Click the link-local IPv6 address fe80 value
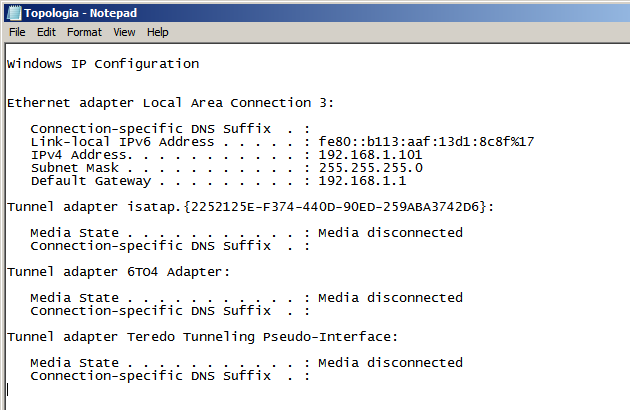 coord(426,141)
